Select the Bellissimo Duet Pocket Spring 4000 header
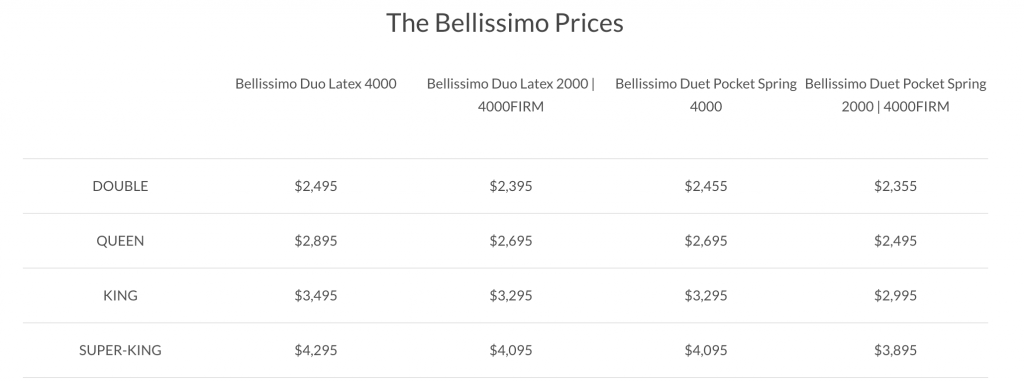This screenshot has height=383, width=1024. pos(706,95)
